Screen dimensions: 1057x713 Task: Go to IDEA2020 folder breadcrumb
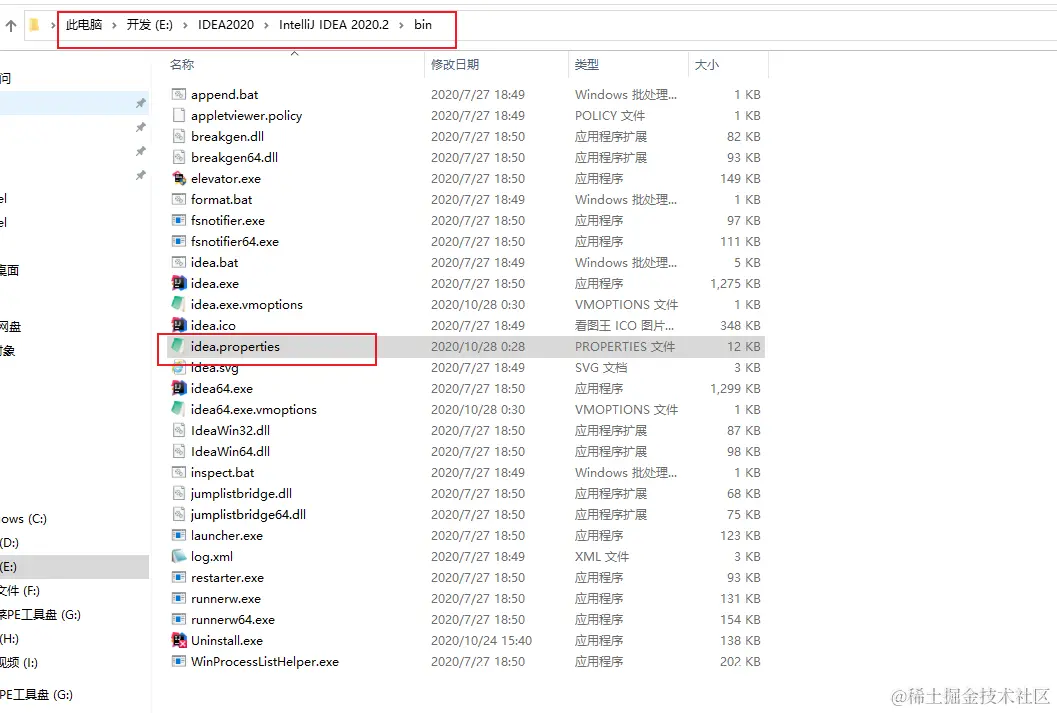click(x=226, y=25)
